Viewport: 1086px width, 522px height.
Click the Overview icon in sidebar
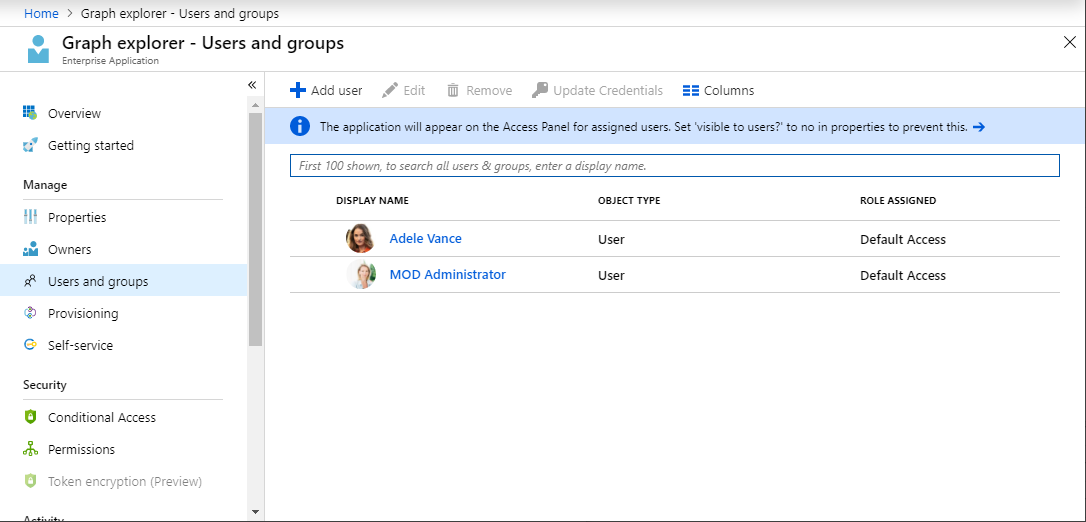30,113
